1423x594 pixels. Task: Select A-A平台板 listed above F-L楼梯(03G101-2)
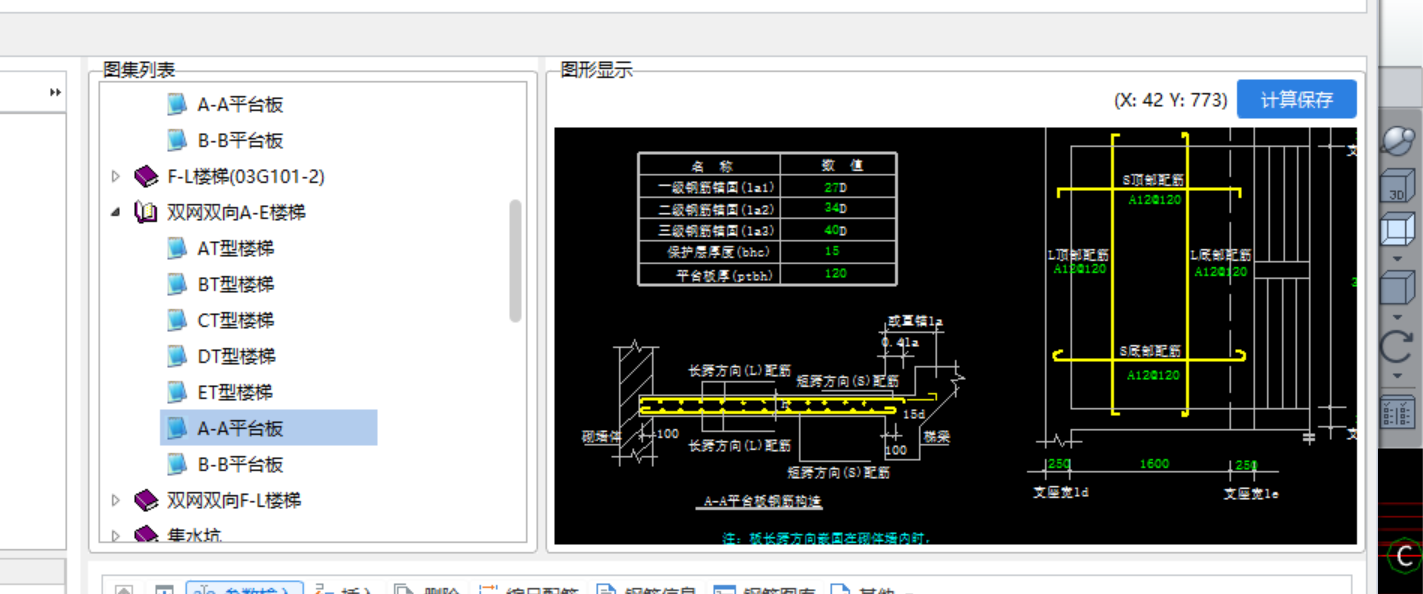click(x=240, y=105)
